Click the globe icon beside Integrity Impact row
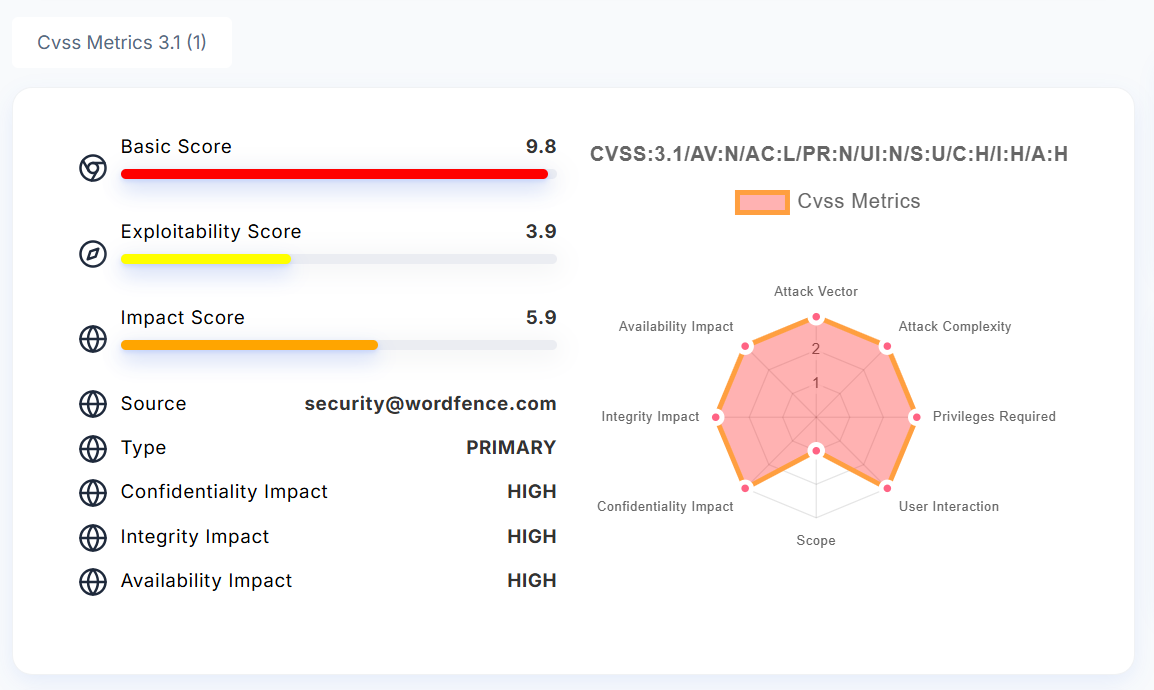 93,538
